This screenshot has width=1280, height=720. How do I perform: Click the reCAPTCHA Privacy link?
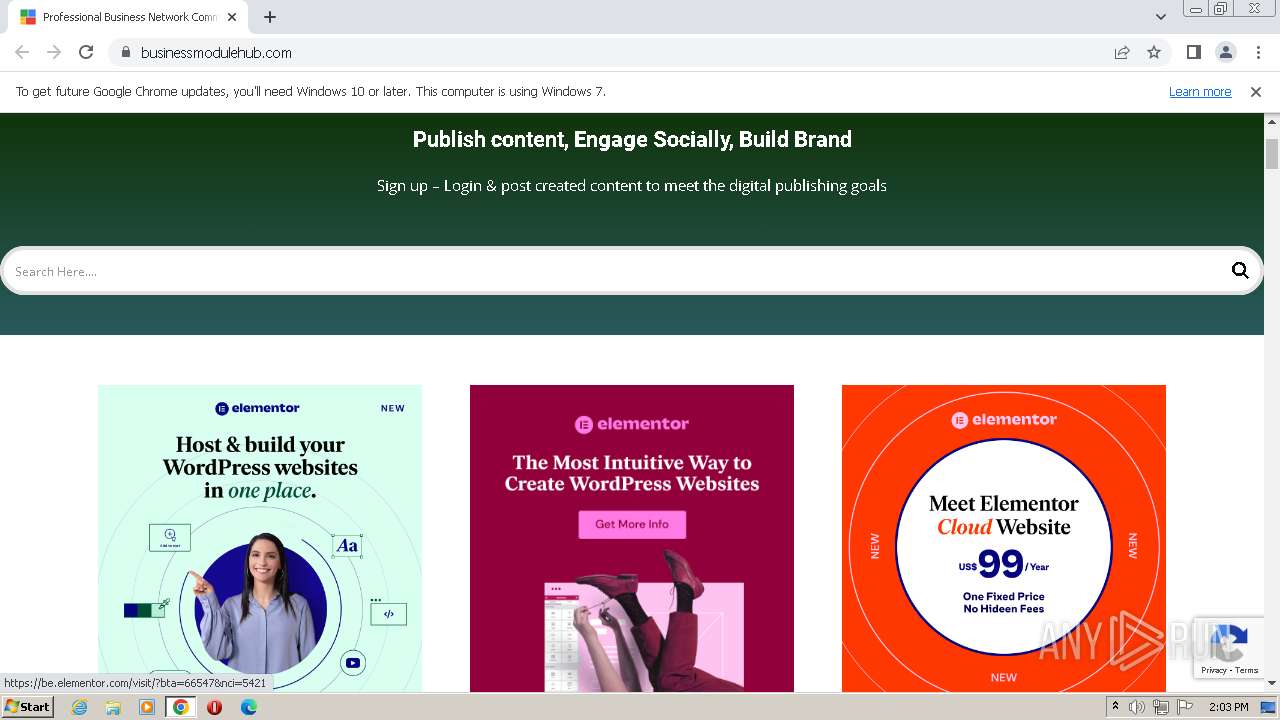(1213, 670)
